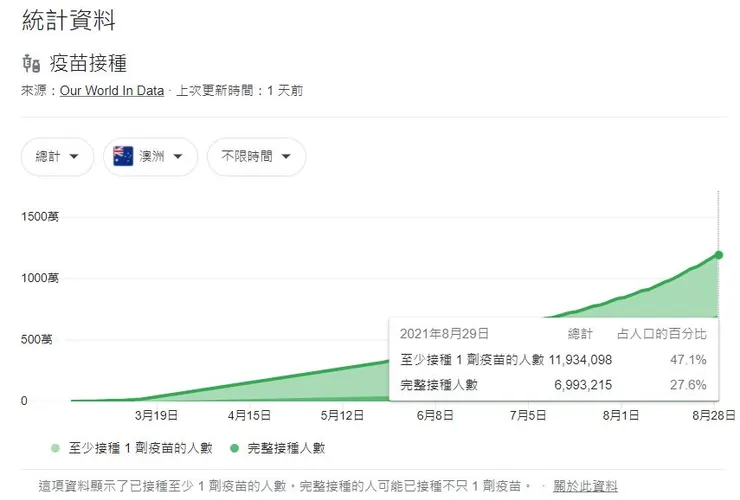Click the data point marker at chart end

click(718, 255)
